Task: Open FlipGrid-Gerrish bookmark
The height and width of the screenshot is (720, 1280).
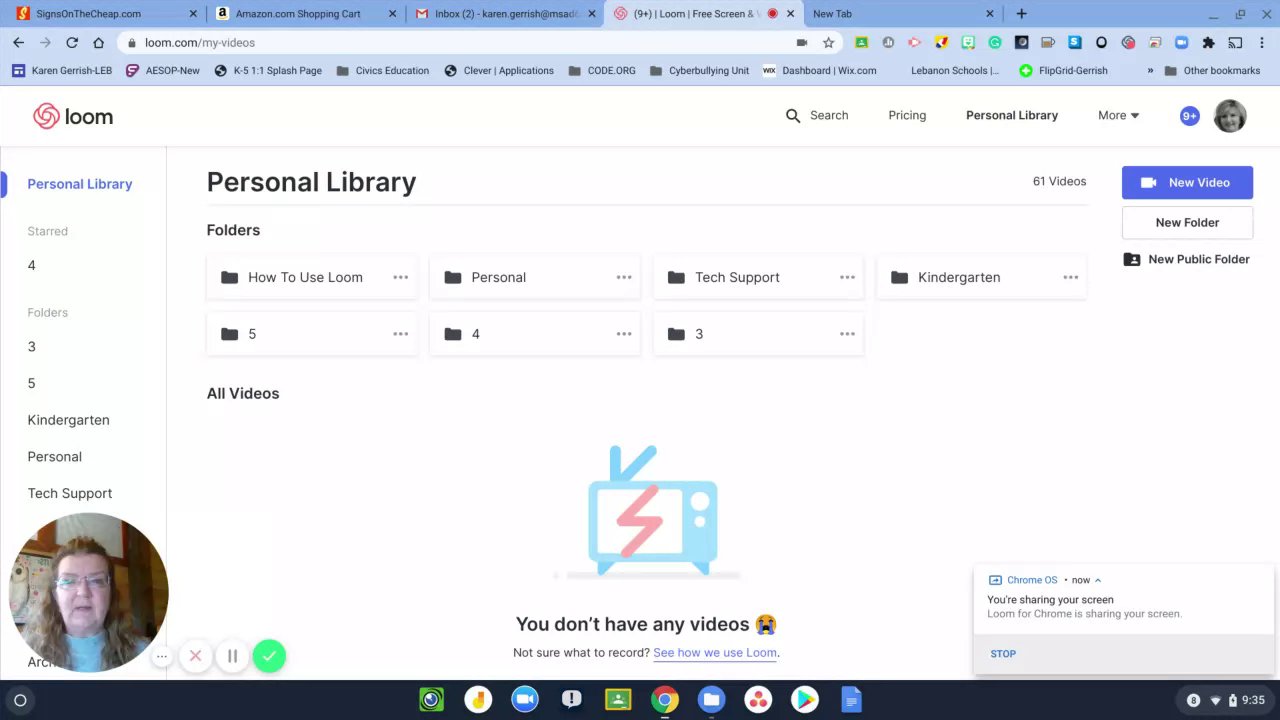Action: click(x=1063, y=71)
